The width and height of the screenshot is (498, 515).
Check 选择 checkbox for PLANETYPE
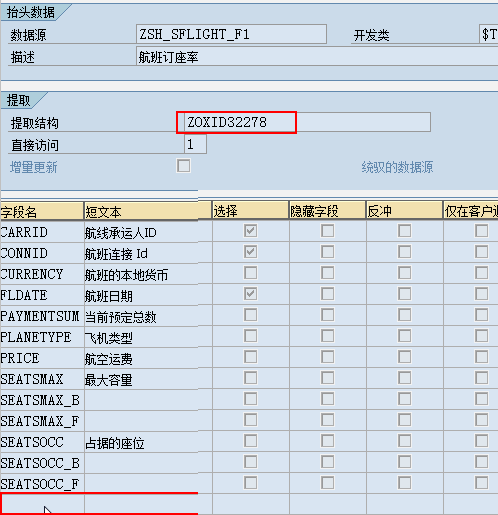coord(250,336)
